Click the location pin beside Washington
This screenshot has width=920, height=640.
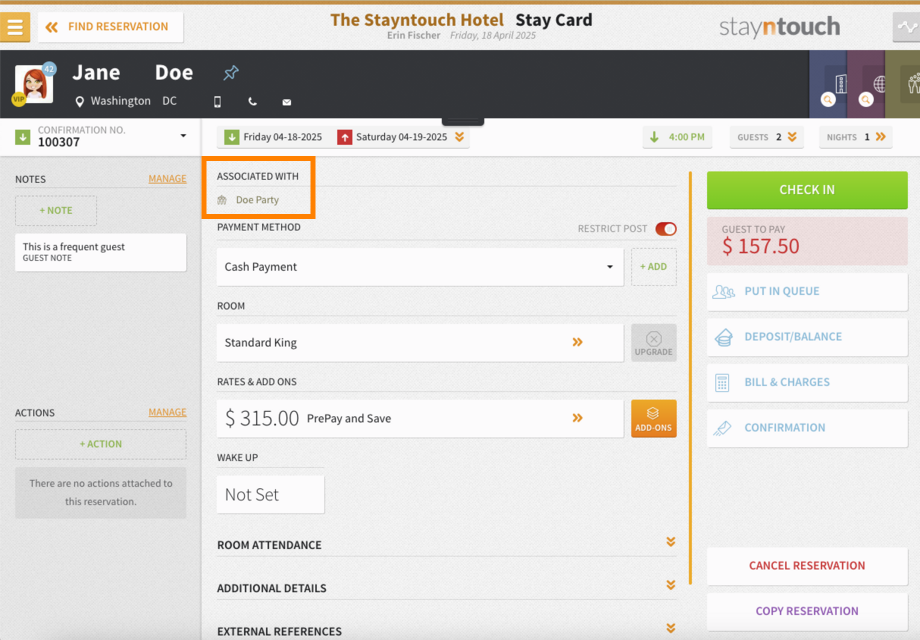tap(80, 102)
